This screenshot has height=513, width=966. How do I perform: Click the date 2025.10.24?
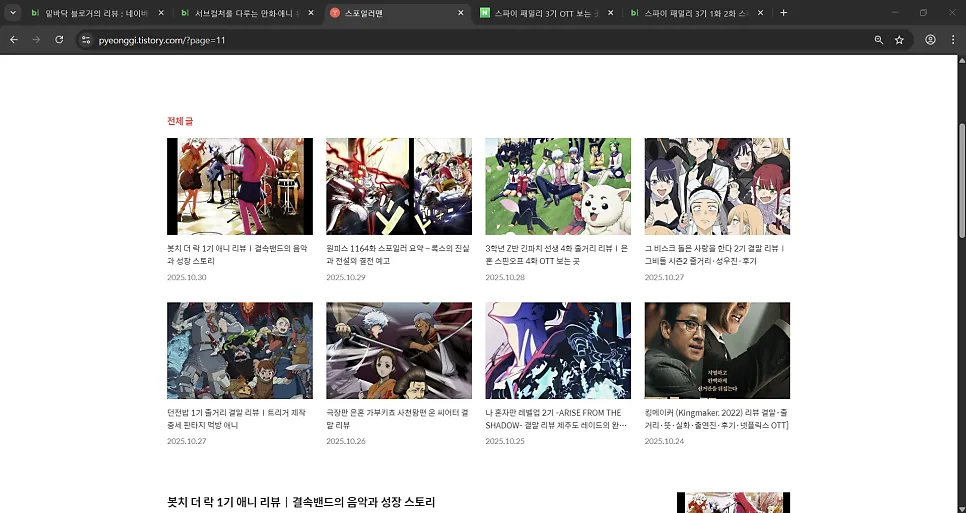(x=664, y=441)
